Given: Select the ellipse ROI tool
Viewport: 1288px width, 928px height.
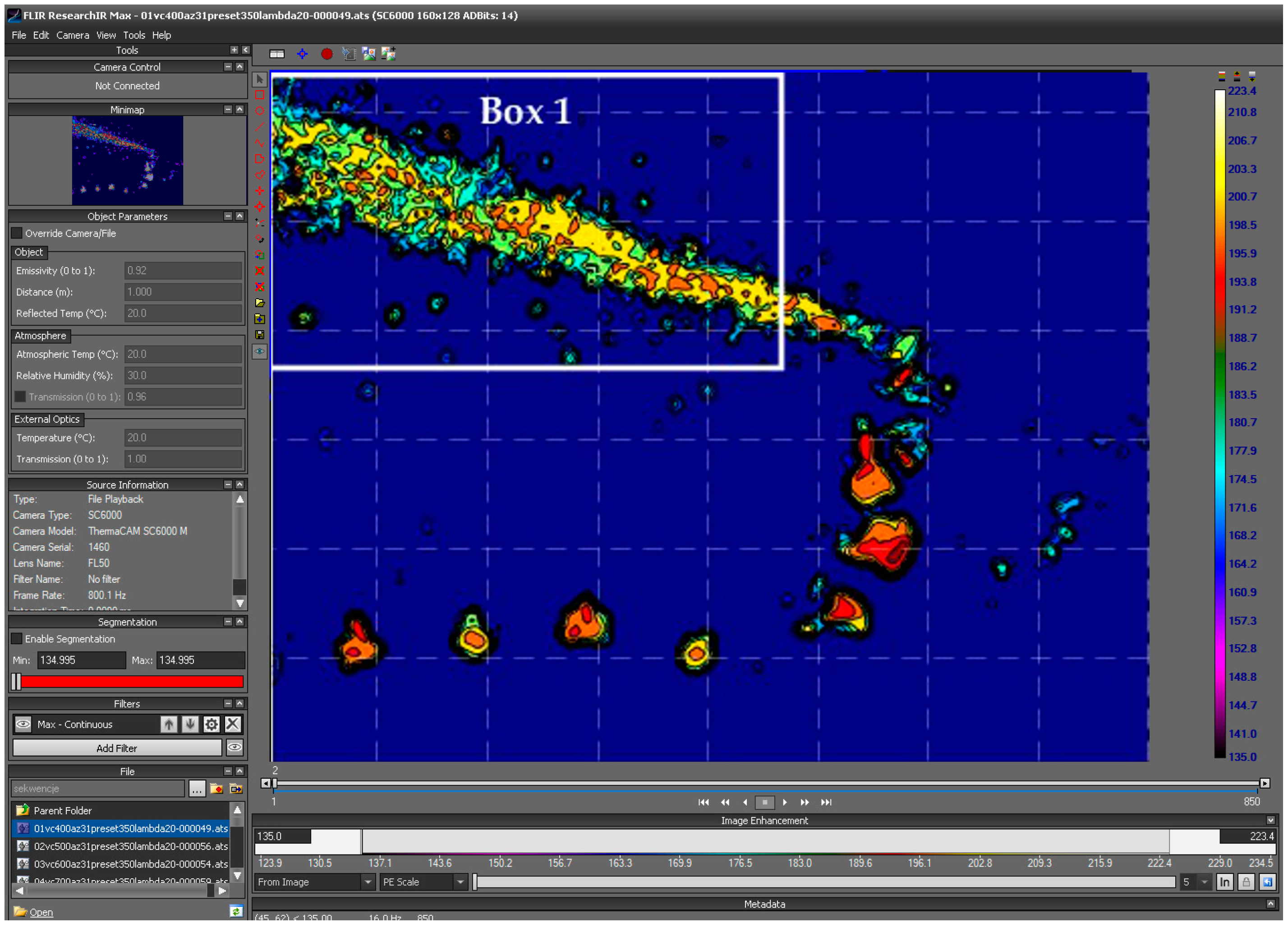Looking at the screenshot, I should 259,111.
